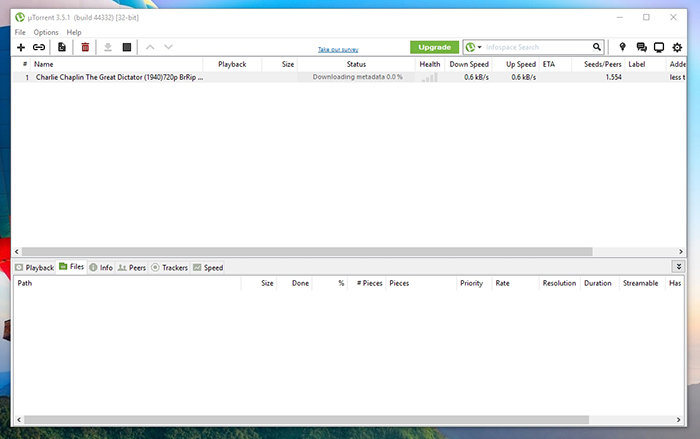Collapse the detail pane with chevron button

click(679, 267)
